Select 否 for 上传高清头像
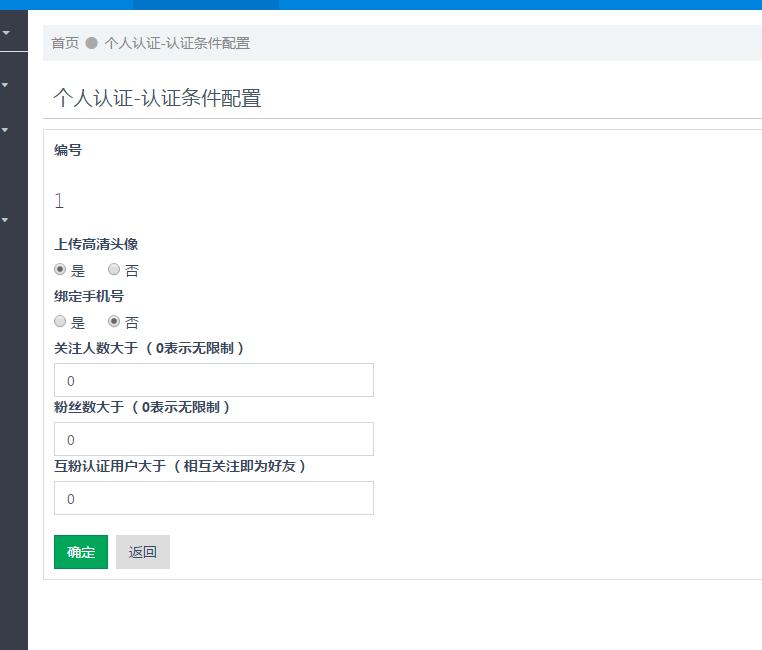This screenshot has height=650, width=762. coord(114,269)
